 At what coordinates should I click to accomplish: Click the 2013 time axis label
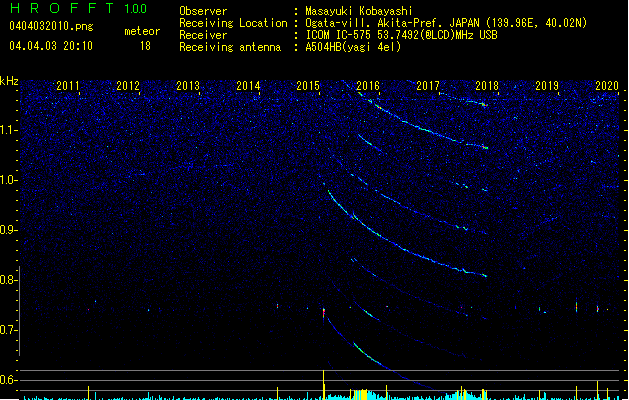coord(188,86)
